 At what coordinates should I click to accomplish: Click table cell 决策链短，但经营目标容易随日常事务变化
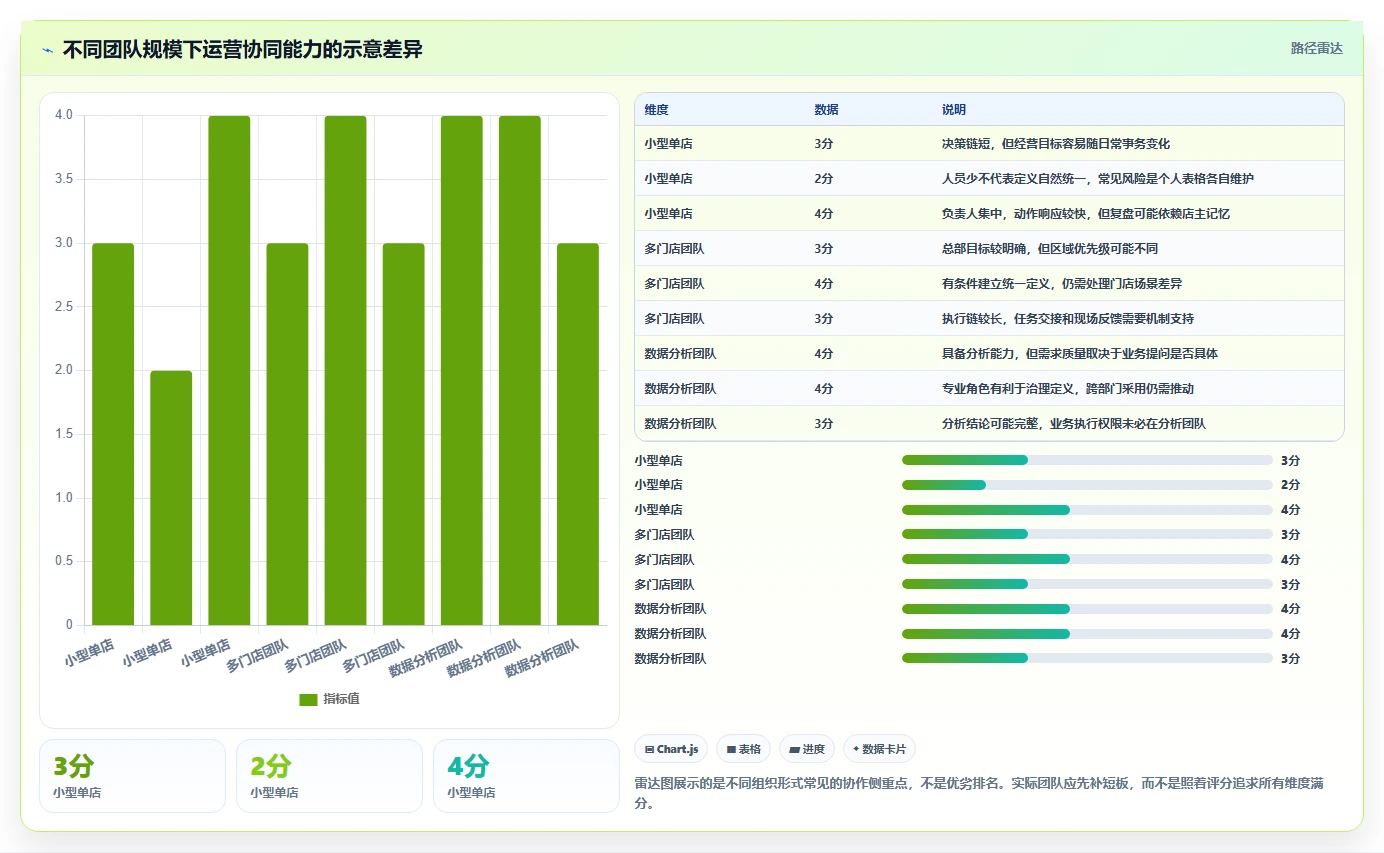coord(1056,144)
